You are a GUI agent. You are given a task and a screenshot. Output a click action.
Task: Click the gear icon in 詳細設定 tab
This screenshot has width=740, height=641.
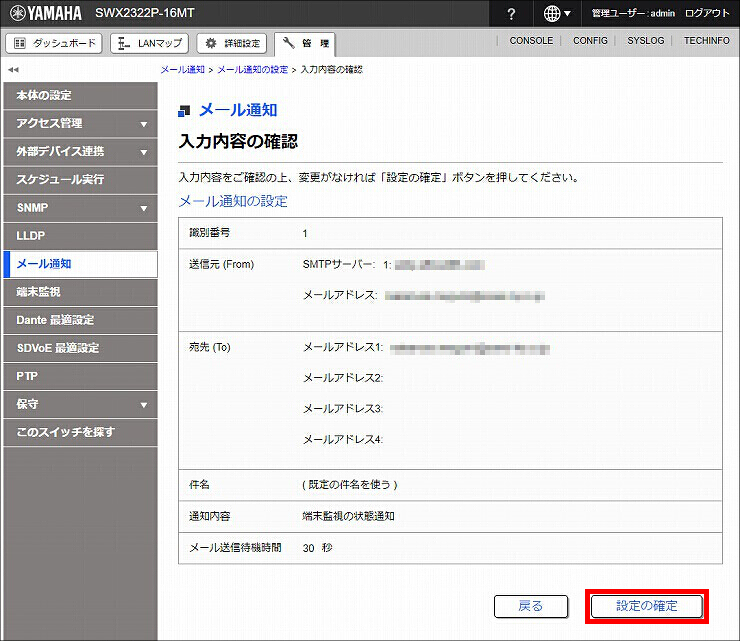(x=210, y=43)
